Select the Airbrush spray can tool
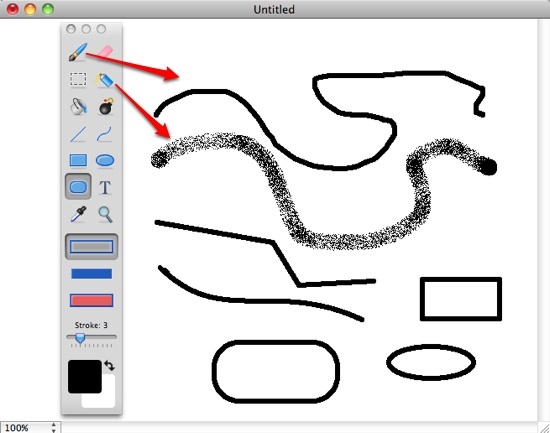550x433 pixels. (x=105, y=80)
